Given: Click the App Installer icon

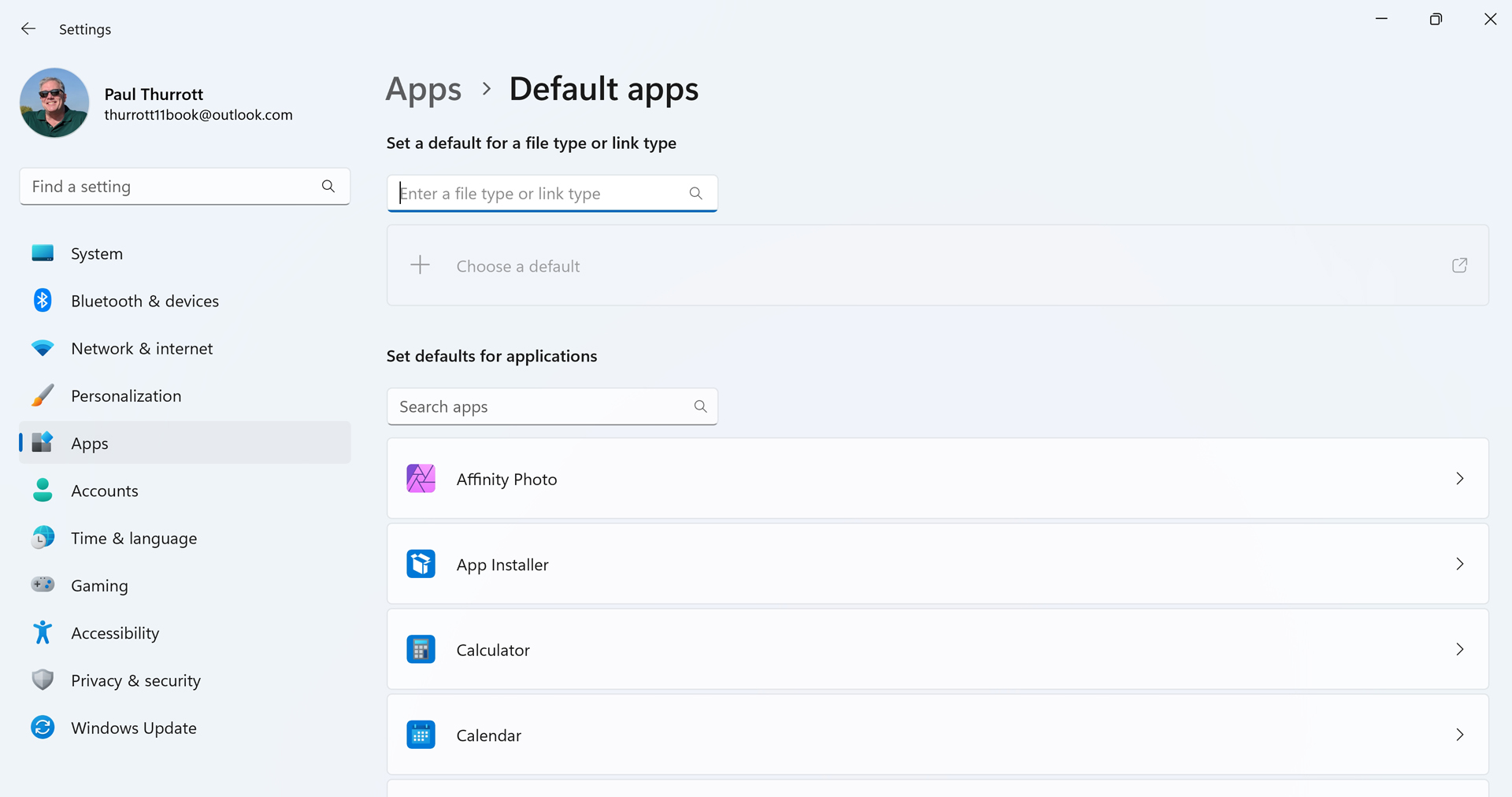Looking at the screenshot, I should pyautogui.click(x=421, y=565).
